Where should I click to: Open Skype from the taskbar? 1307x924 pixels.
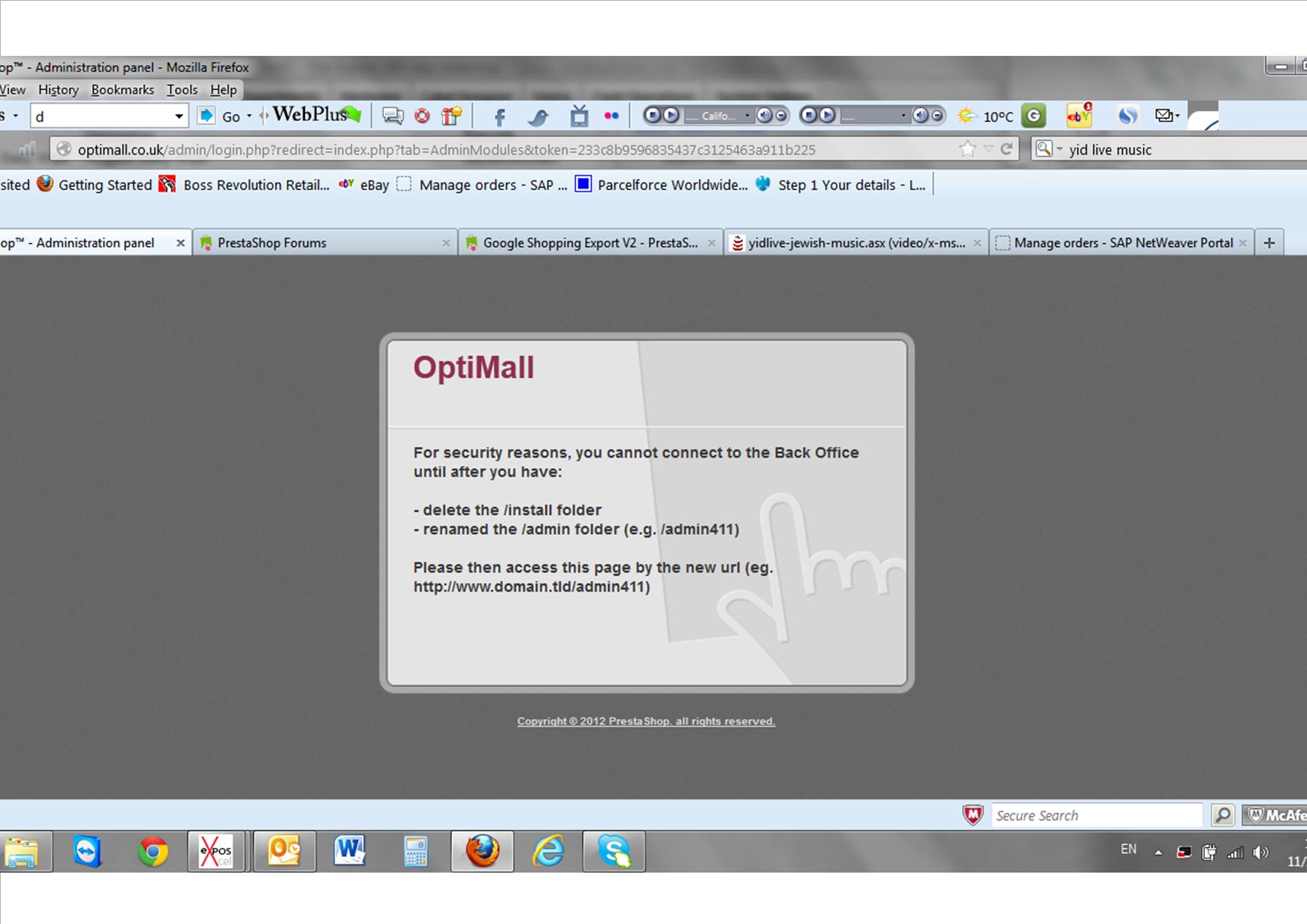[614, 851]
